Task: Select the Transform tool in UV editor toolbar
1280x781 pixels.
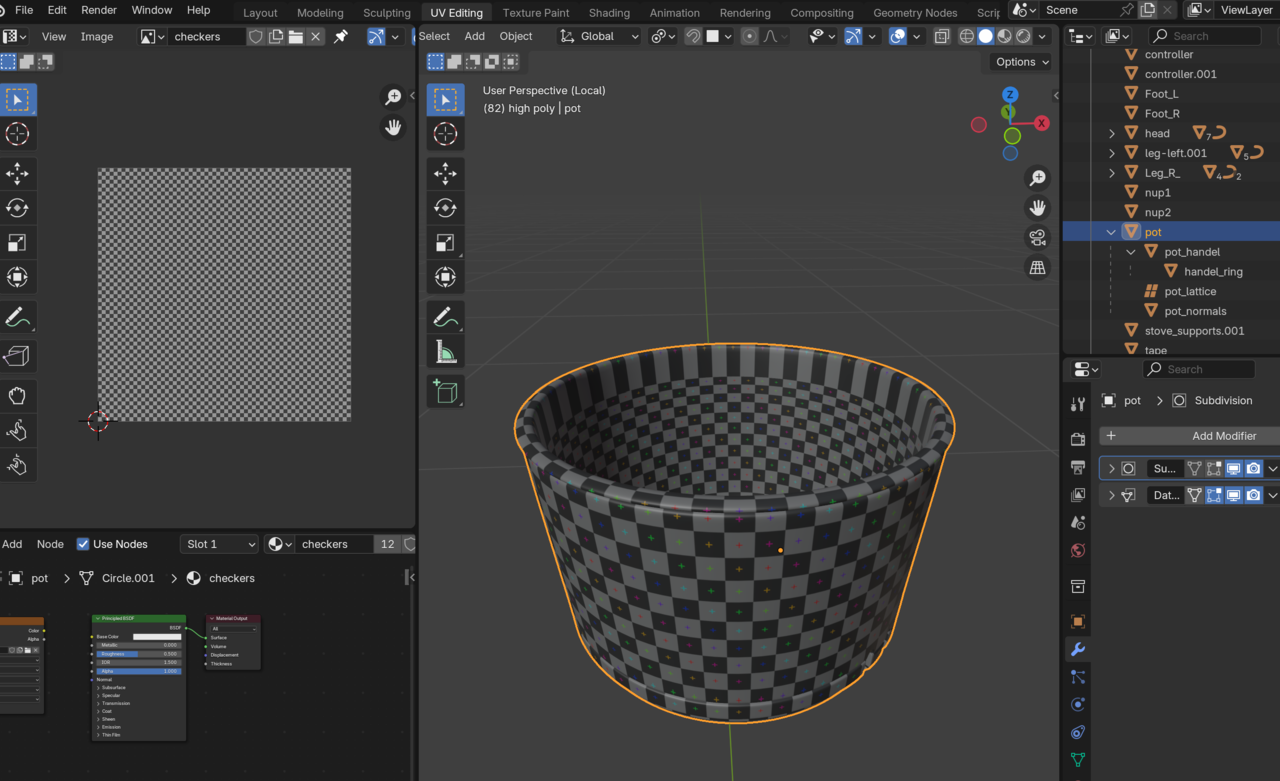Action: [x=17, y=277]
